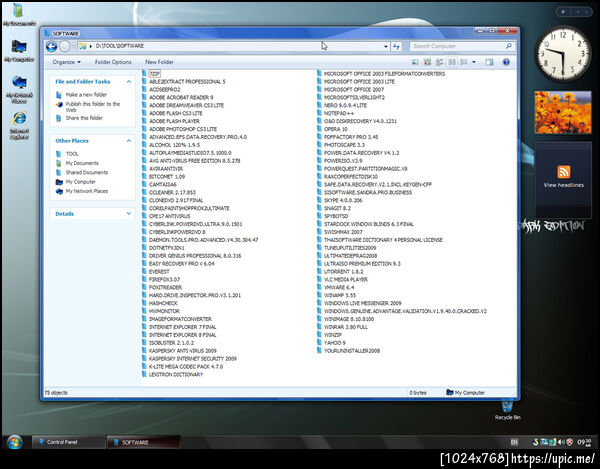
Task: Click the volume speaker tray icon
Action: (x=561, y=442)
